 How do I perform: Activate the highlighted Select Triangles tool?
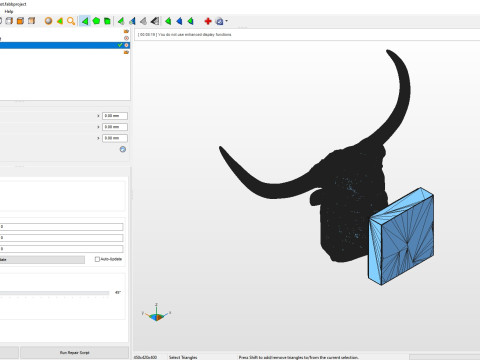coord(85,21)
